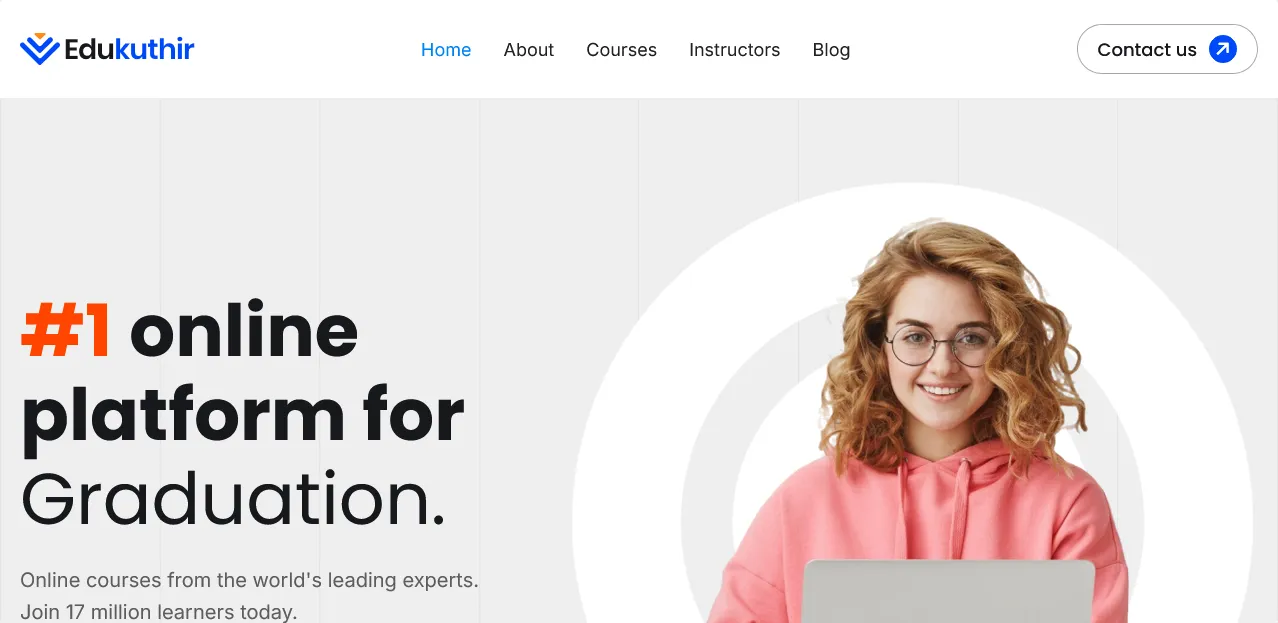The width and height of the screenshot is (1278, 623).
Task: Select the Graduation. heading word
Action: point(233,499)
